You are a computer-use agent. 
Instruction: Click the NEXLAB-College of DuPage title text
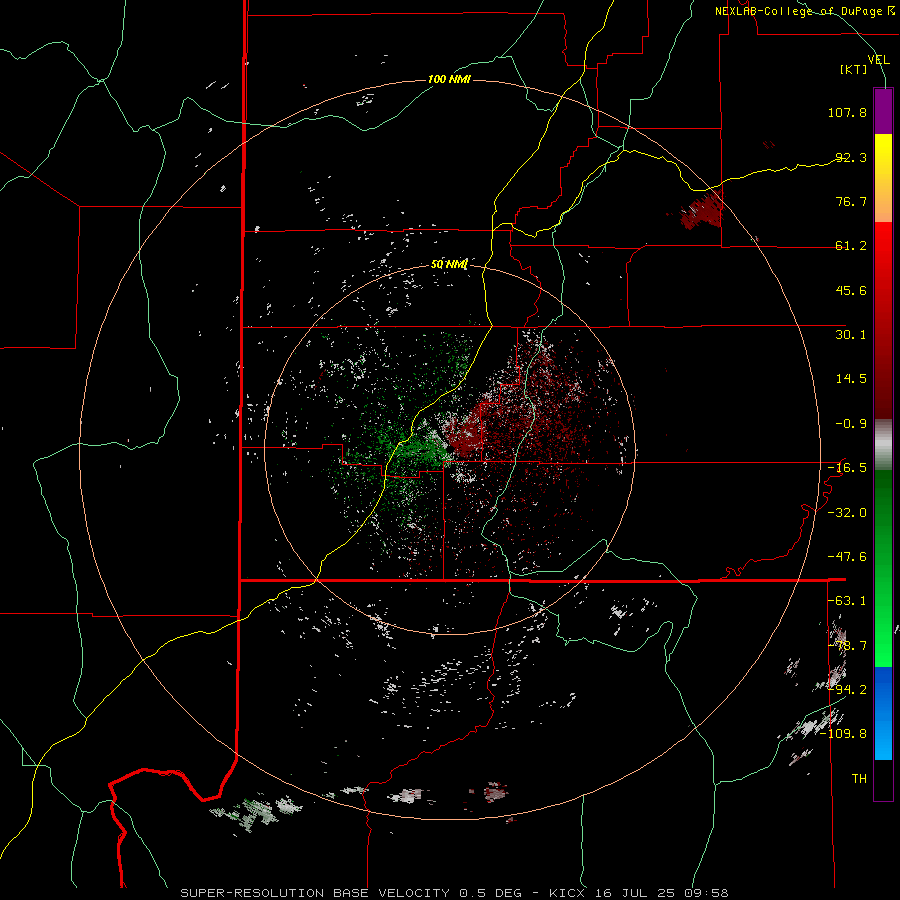(804, 11)
